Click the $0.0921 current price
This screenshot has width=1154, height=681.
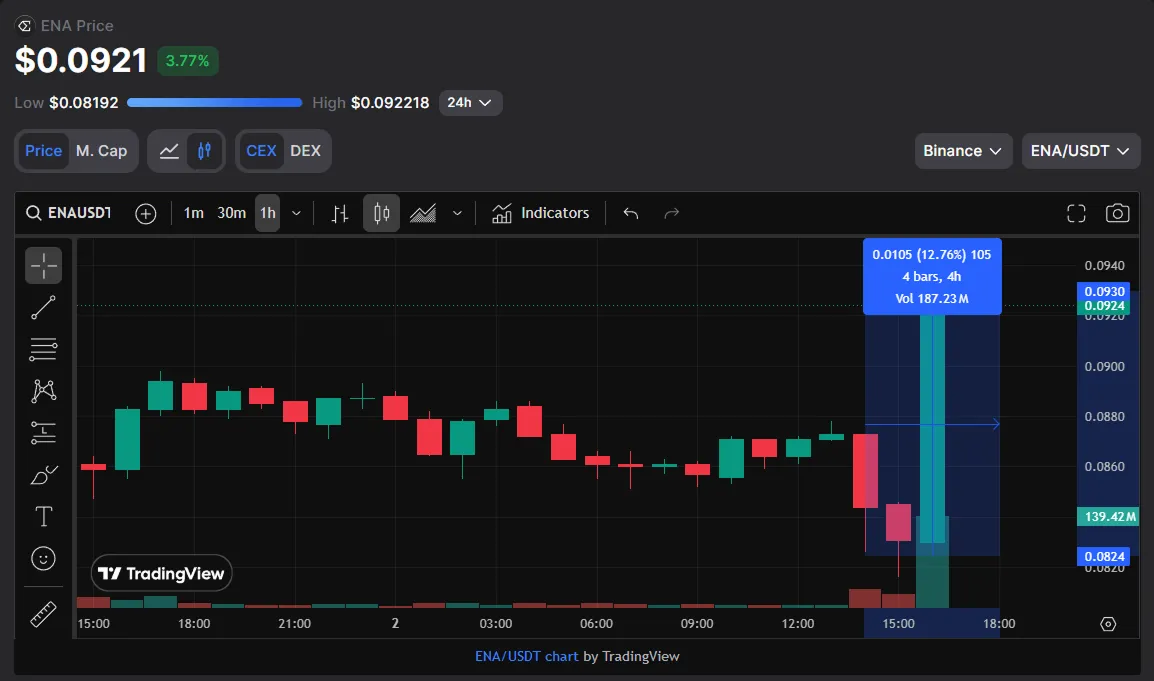click(81, 60)
